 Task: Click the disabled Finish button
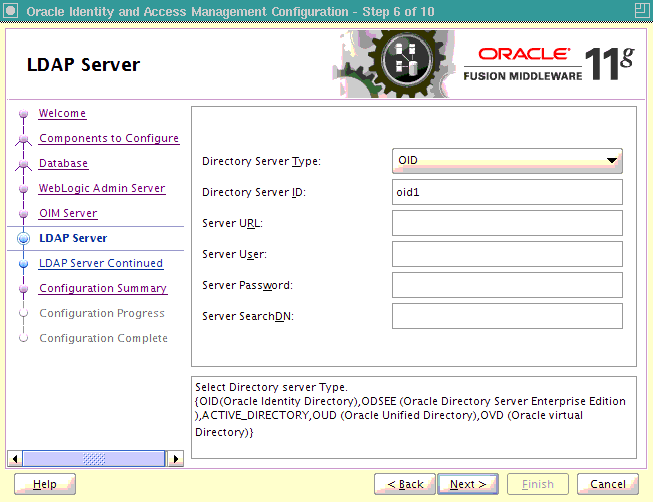click(538, 484)
